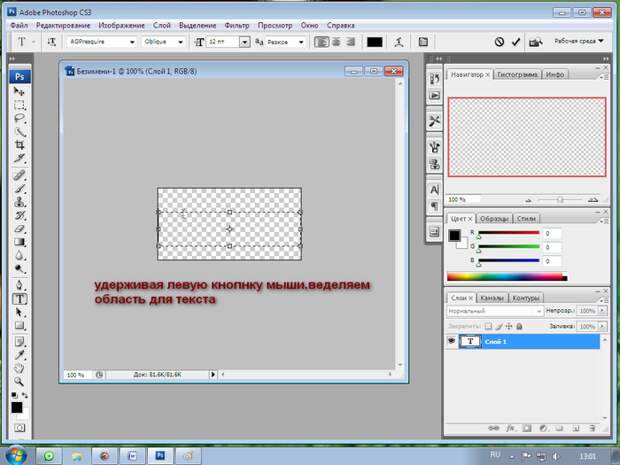Click Photoshop taskbar button
Viewport: 620px width, 465px height.
160,456
